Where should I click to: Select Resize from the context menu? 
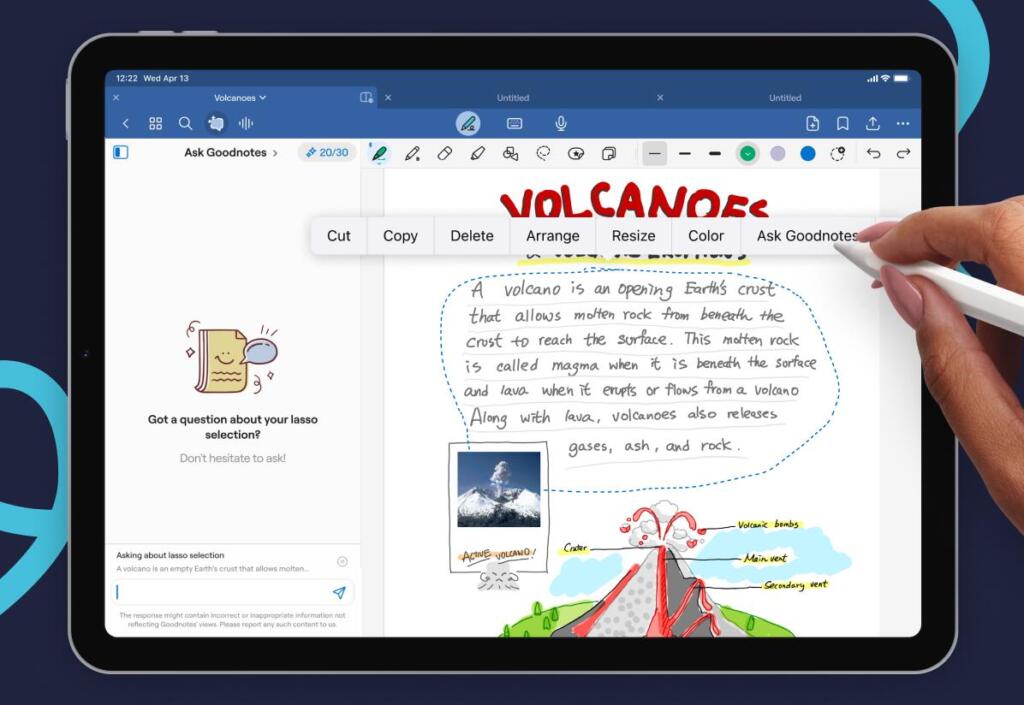(633, 236)
